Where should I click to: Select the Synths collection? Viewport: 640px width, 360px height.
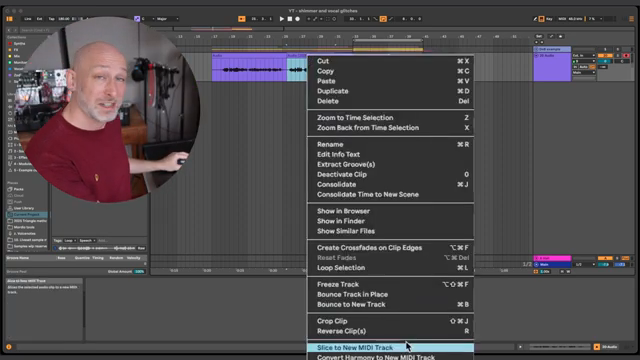tap(19, 43)
